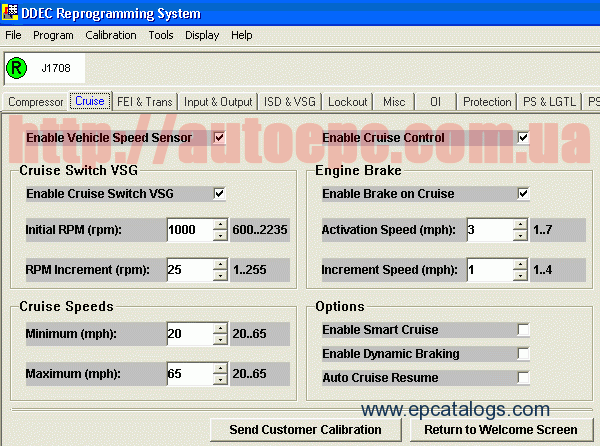Screen dimensions: 600x446
Task: Enable Dynamic Braking checkbox
Action: [x=523, y=354]
